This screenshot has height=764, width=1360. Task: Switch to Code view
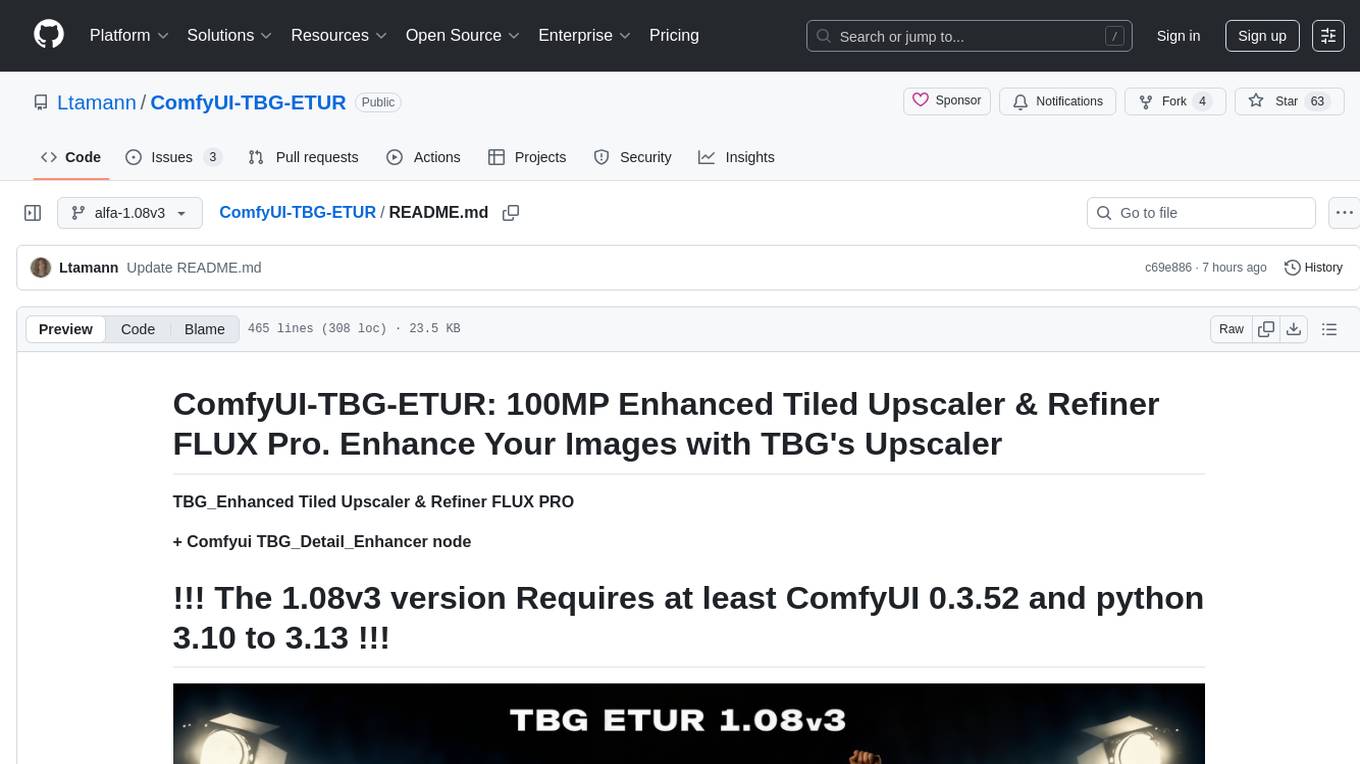138,329
